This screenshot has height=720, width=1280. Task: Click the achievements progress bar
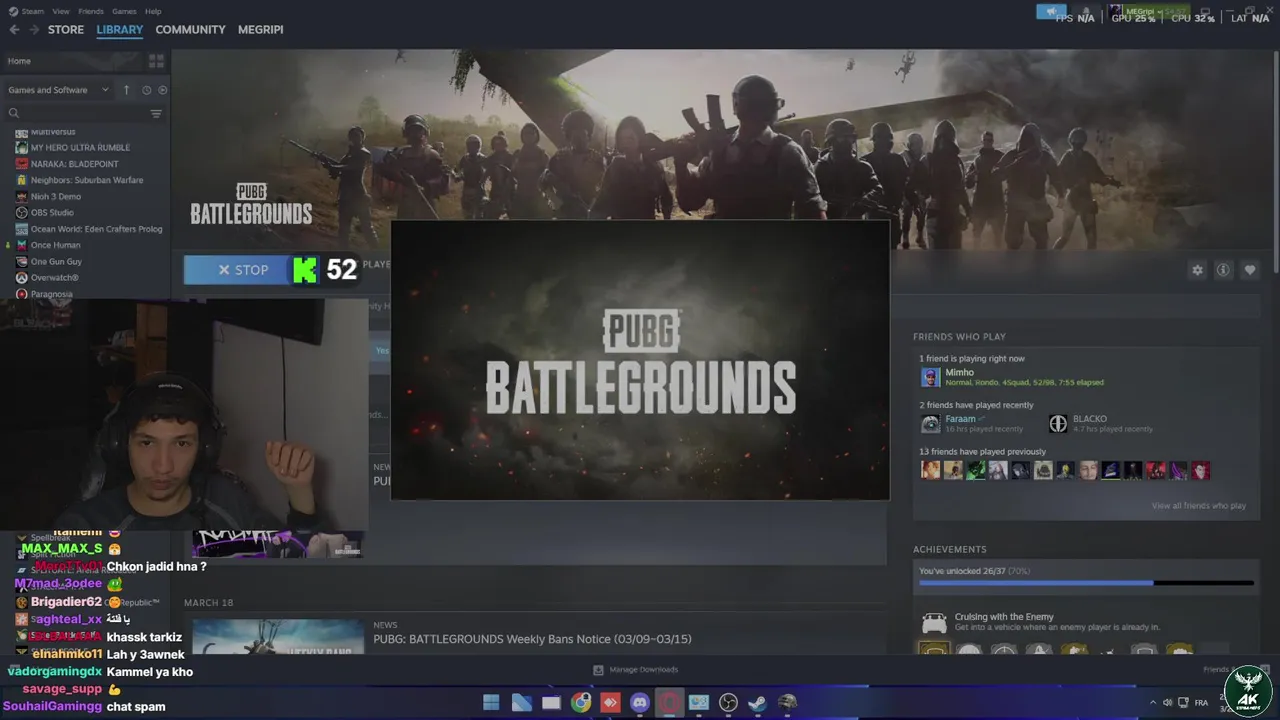(x=1086, y=583)
